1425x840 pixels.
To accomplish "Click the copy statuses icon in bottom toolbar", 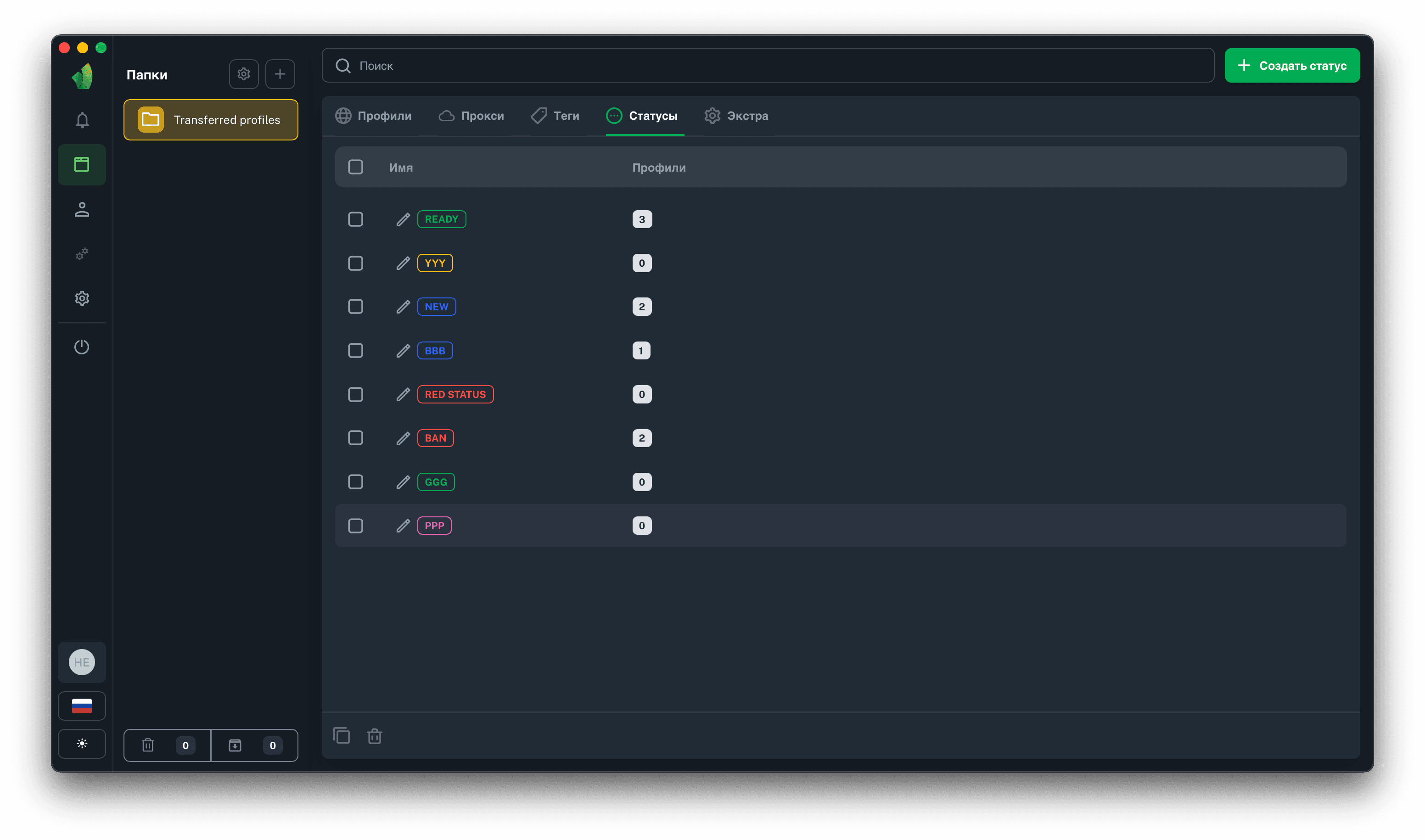I will pos(342,735).
